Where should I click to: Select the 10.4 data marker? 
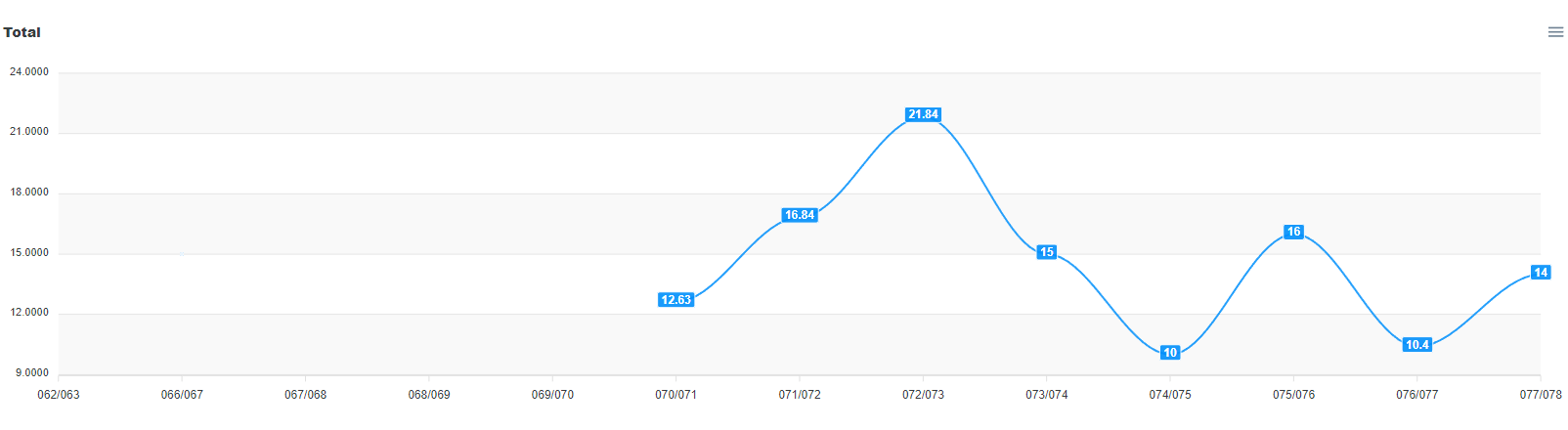coord(1417,345)
